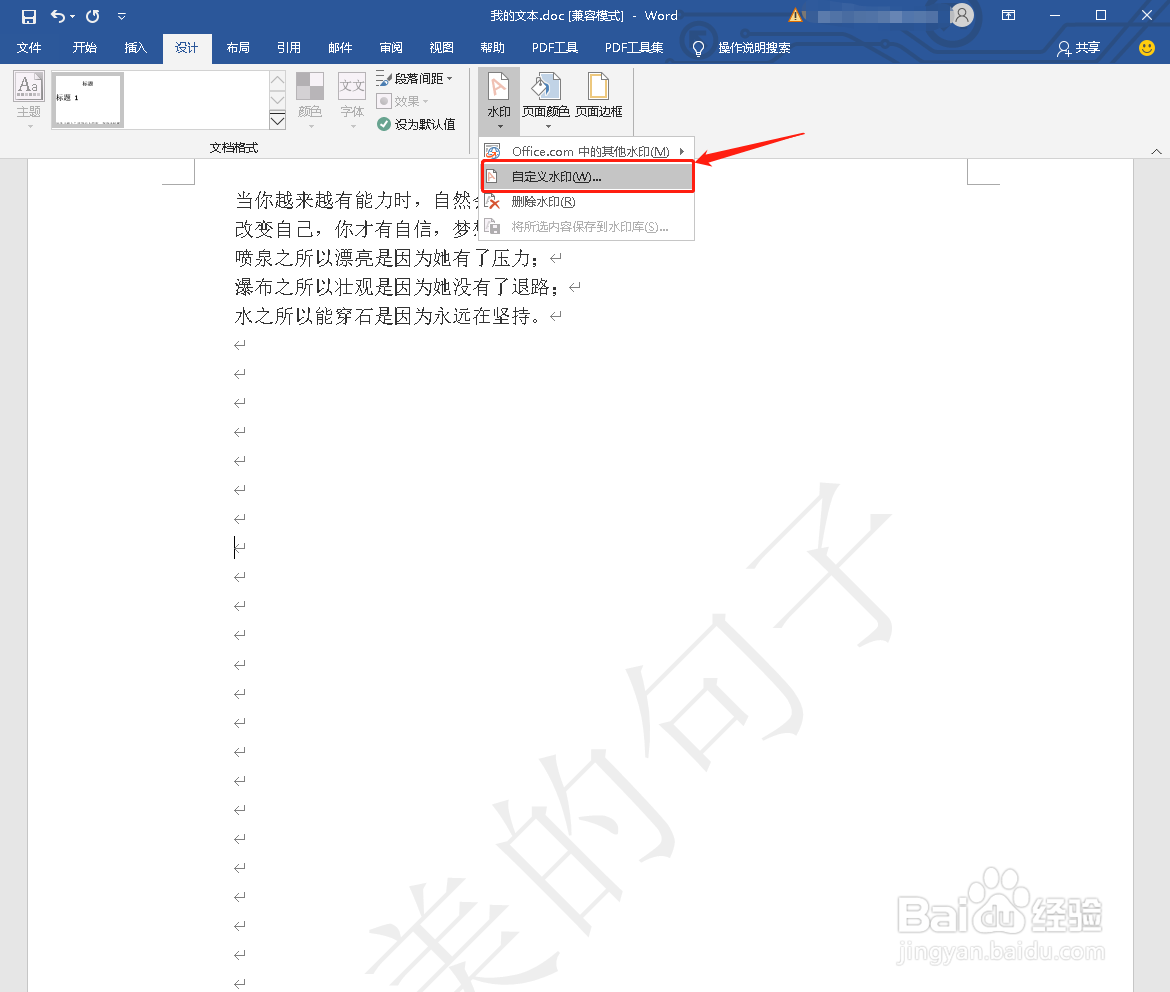Open Customize Quick Access Toolbar dropdown
Screen dimensions: 1170x992
[122, 16]
